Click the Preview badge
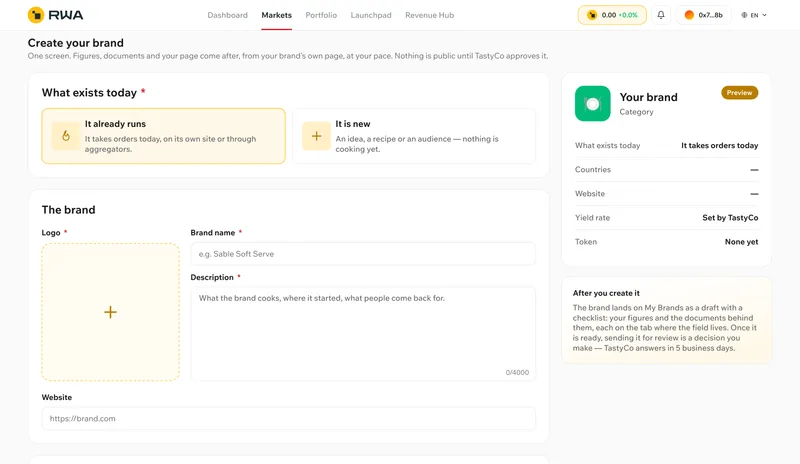The image size is (800, 464). pyautogui.click(x=739, y=92)
